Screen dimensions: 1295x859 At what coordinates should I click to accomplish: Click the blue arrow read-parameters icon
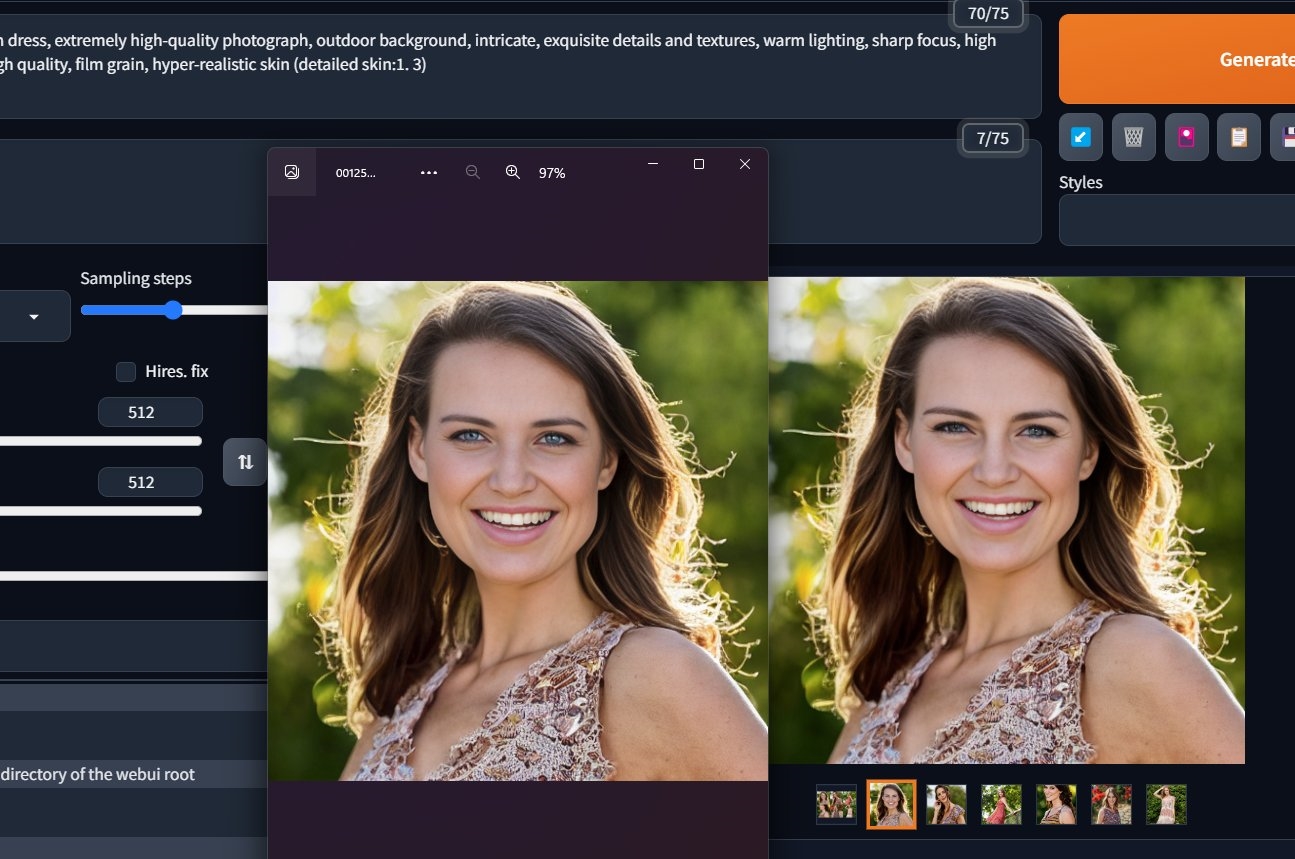(x=1080, y=137)
